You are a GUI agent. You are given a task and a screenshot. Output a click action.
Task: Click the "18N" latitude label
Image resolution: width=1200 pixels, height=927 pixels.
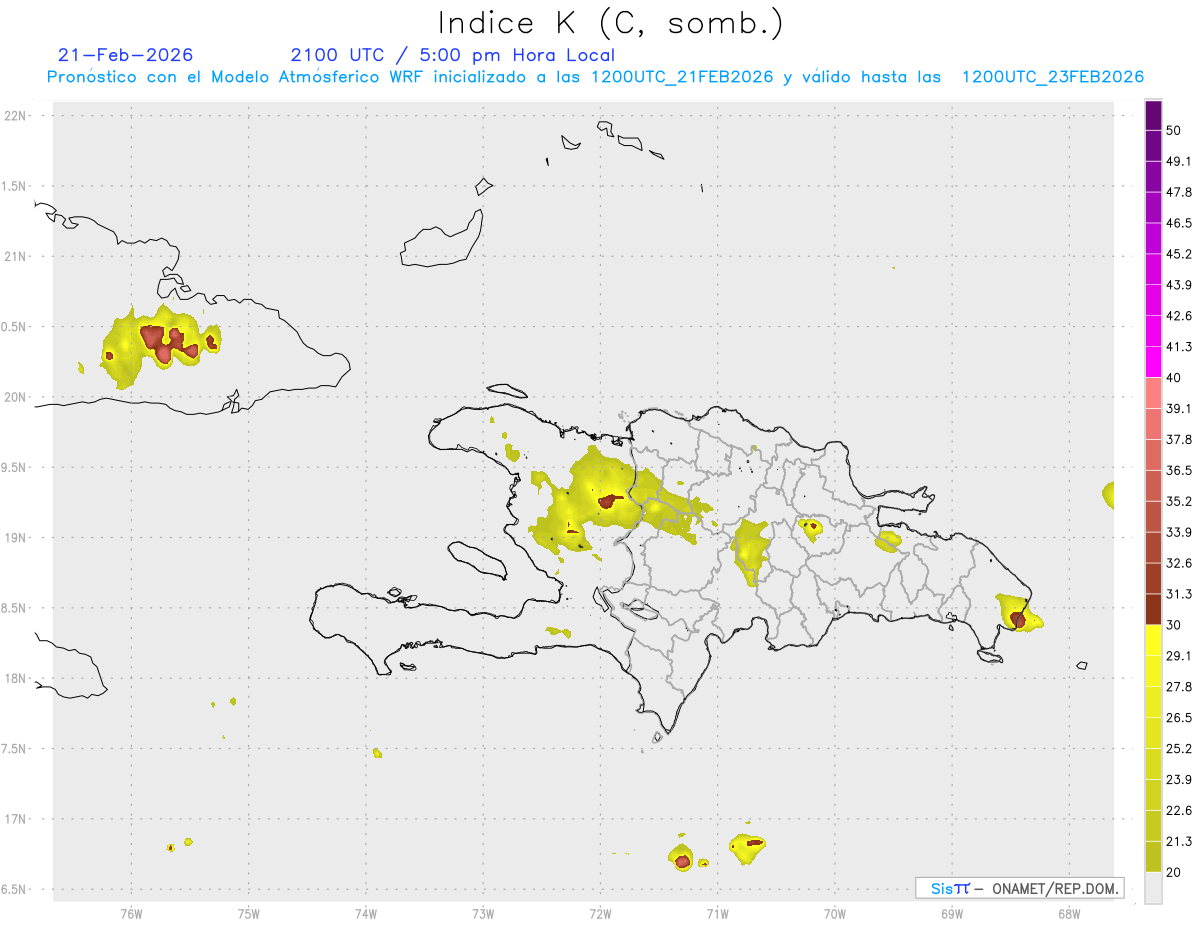click(x=16, y=679)
